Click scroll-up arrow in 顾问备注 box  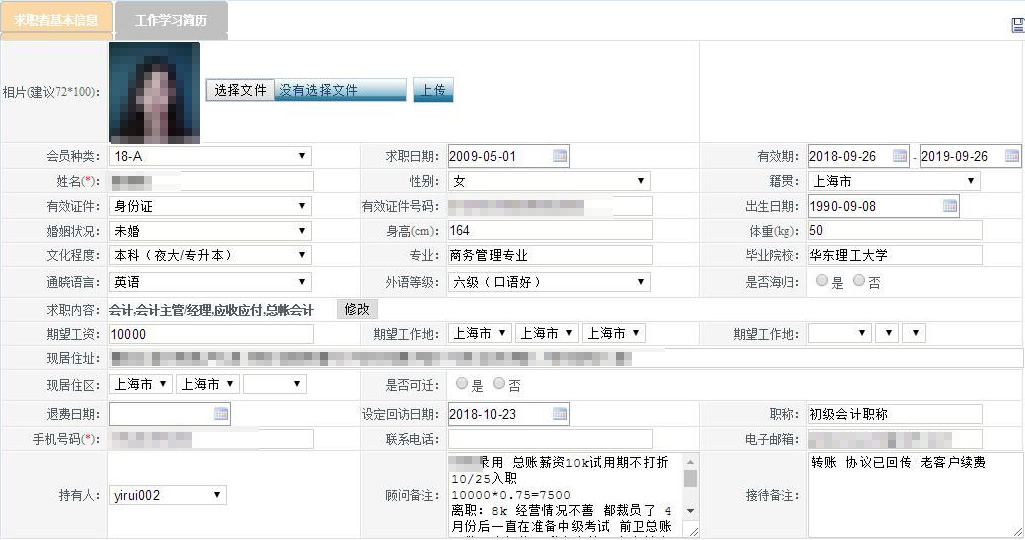coord(690,462)
